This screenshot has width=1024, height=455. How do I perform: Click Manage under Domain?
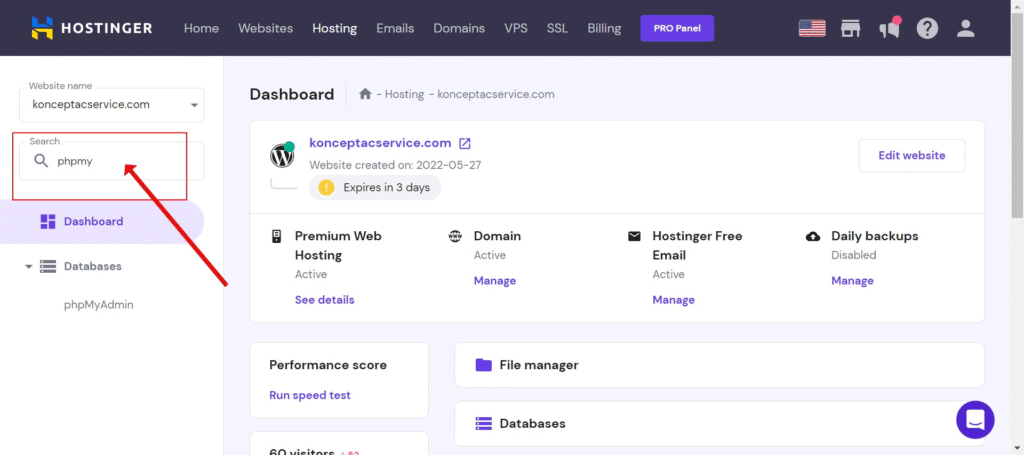(x=494, y=281)
